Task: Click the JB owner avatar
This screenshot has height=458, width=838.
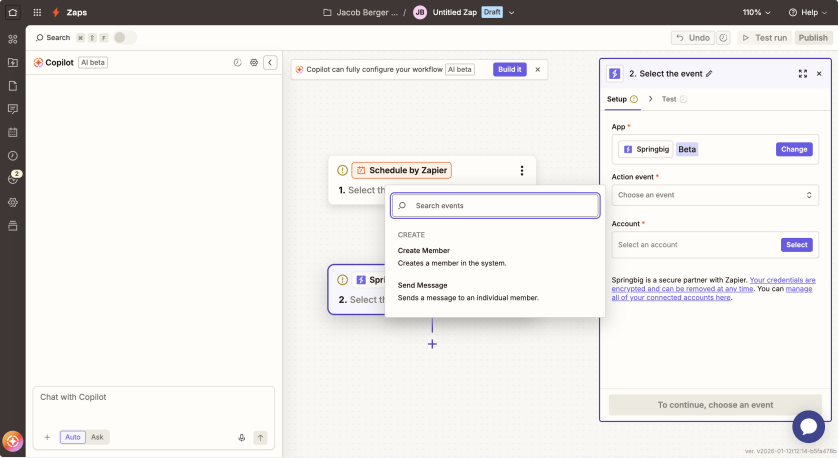Action: (x=420, y=12)
